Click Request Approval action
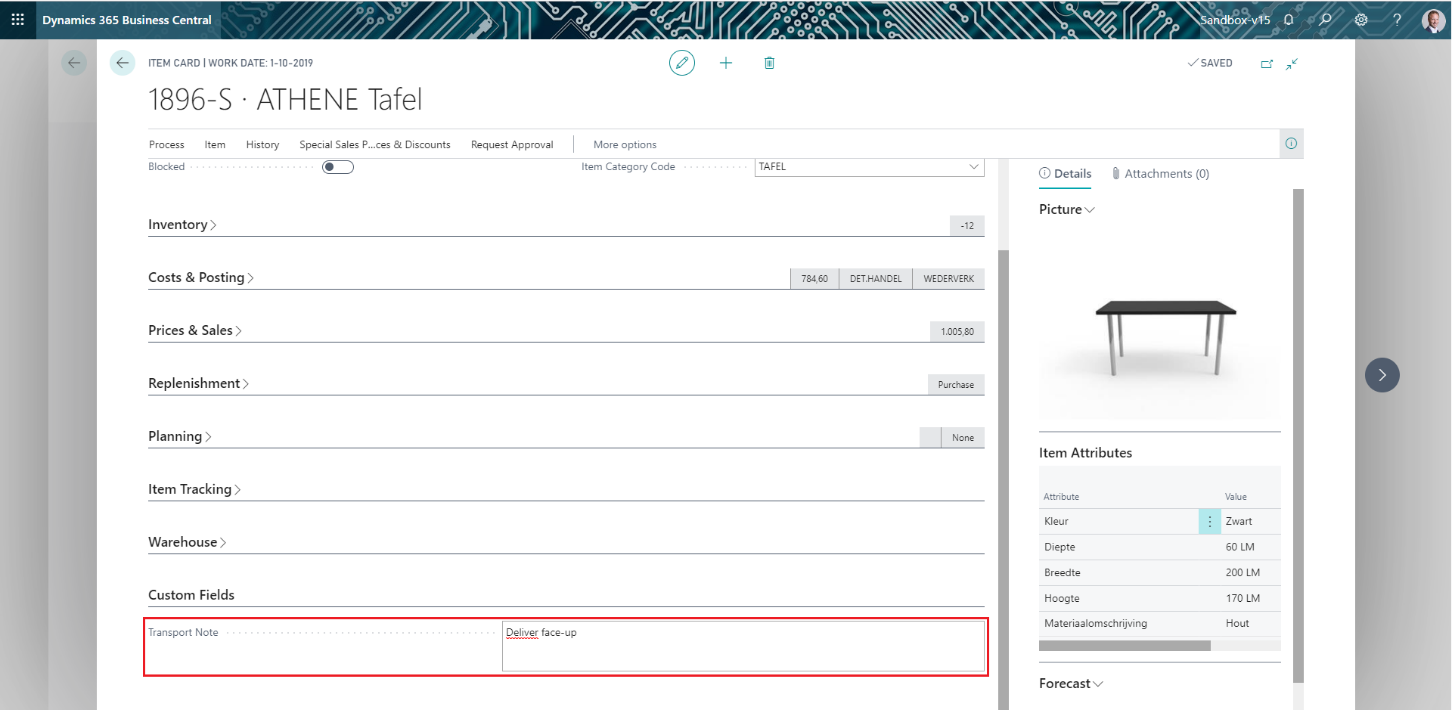 (512, 145)
